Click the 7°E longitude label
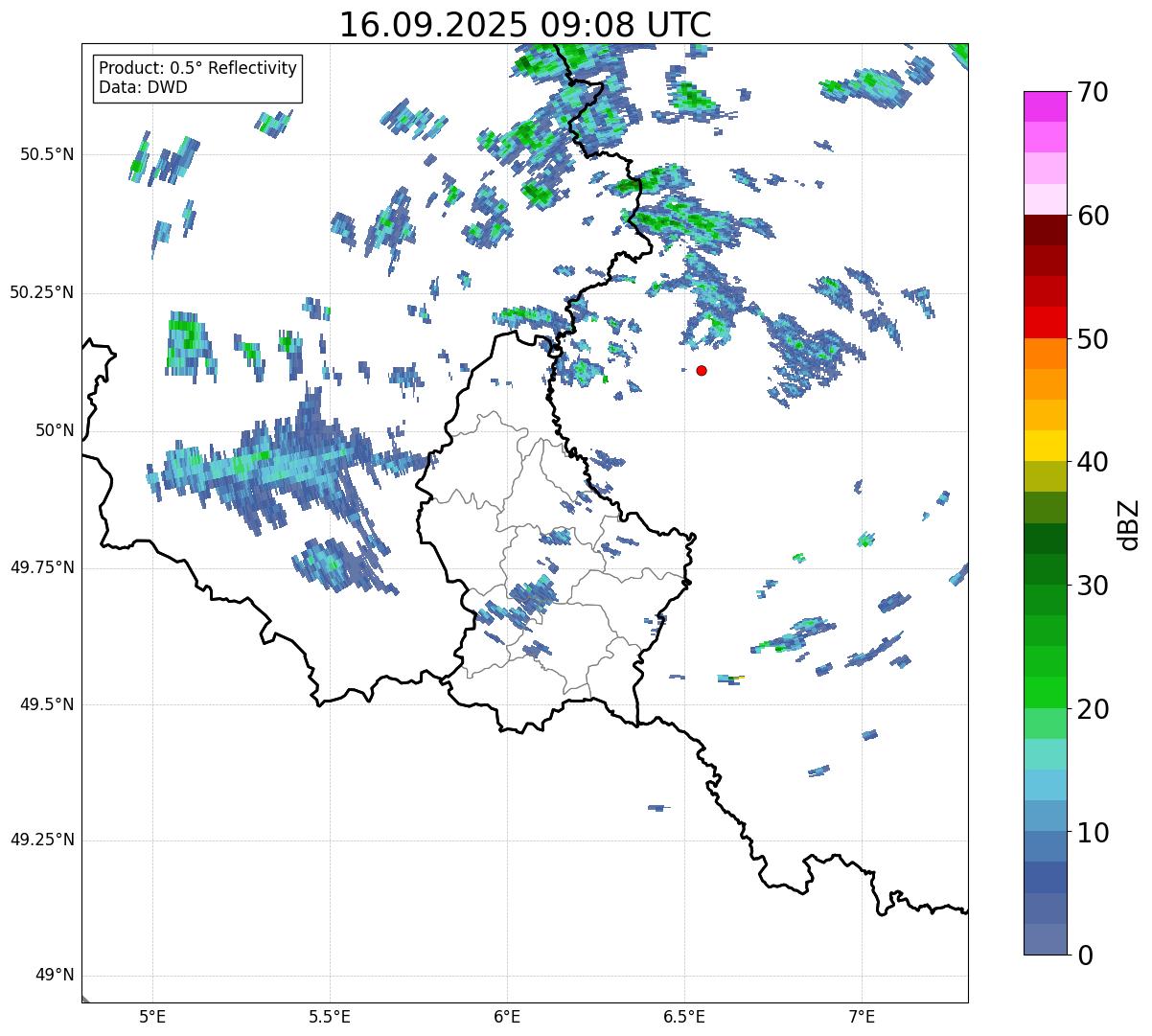The height and width of the screenshot is (1036, 1152). (862, 1018)
